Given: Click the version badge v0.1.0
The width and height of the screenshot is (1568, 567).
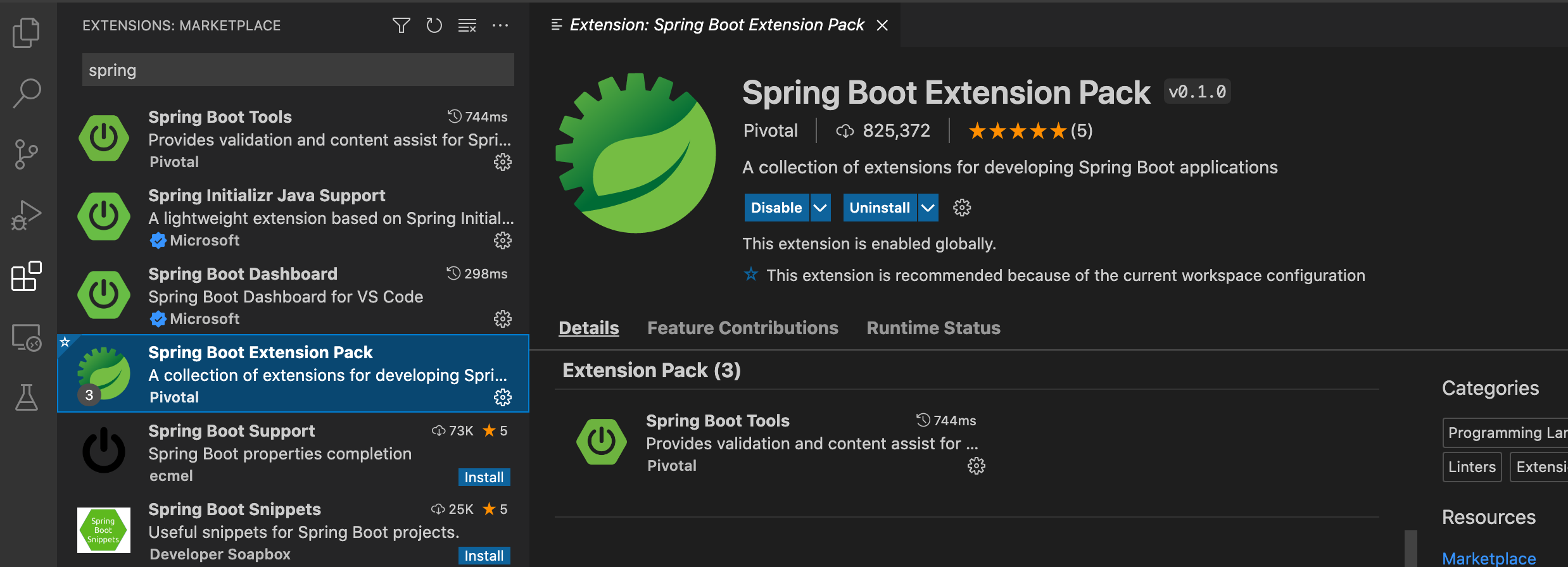Looking at the screenshot, I should (1197, 92).
